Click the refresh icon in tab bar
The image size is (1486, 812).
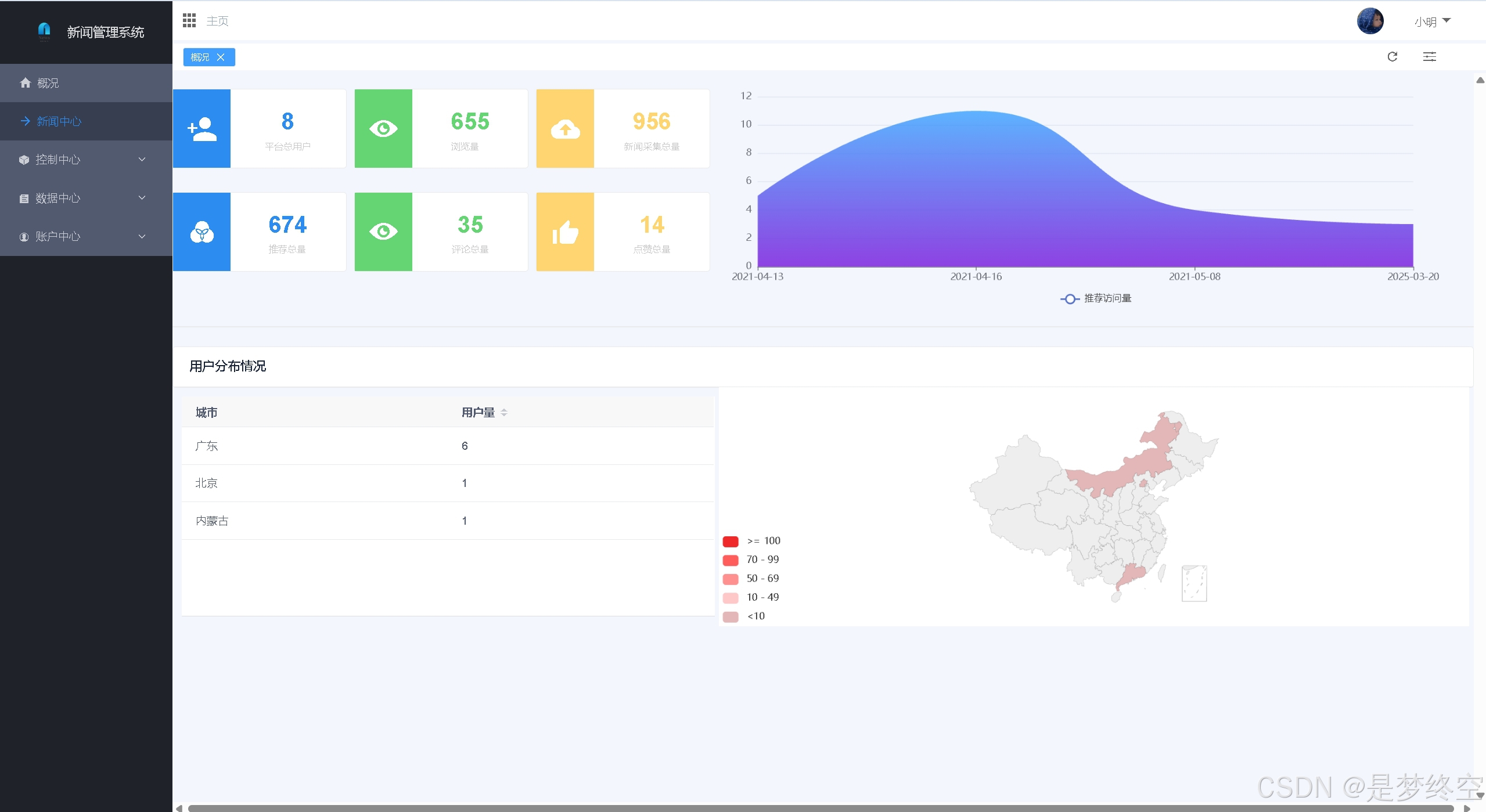[1392, 57]
